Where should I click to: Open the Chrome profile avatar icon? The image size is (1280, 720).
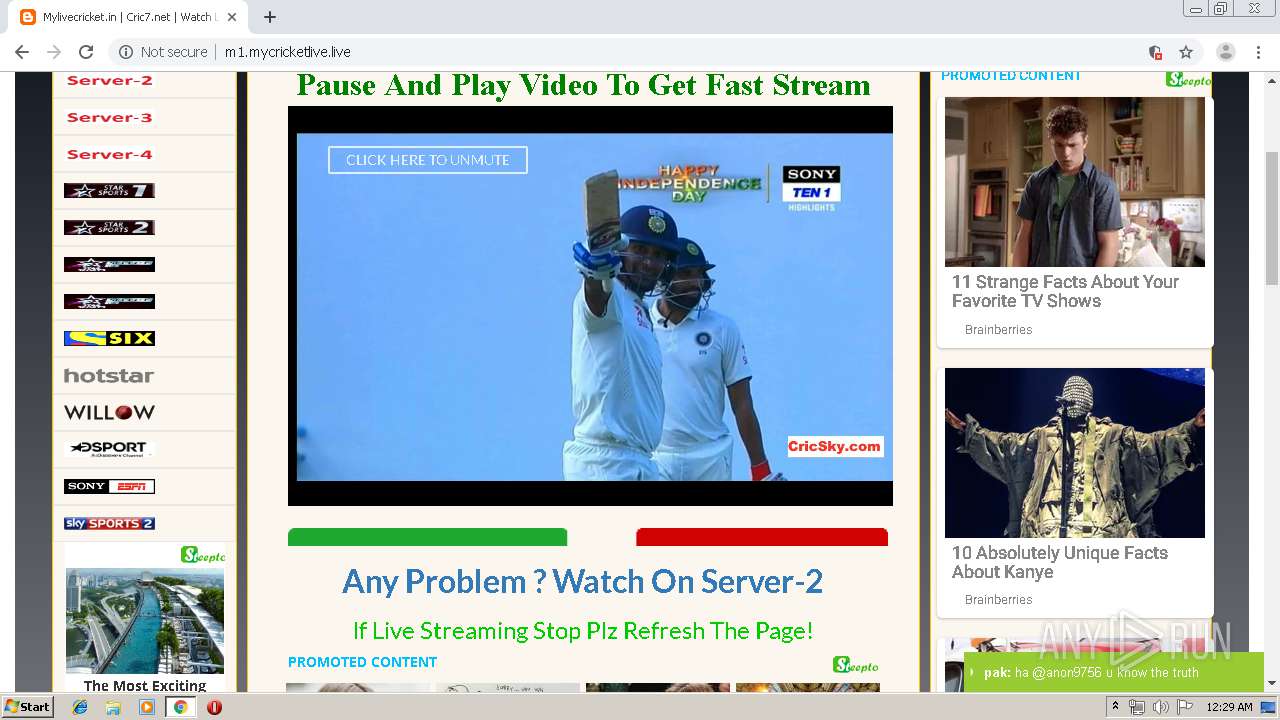[1226, 52]
